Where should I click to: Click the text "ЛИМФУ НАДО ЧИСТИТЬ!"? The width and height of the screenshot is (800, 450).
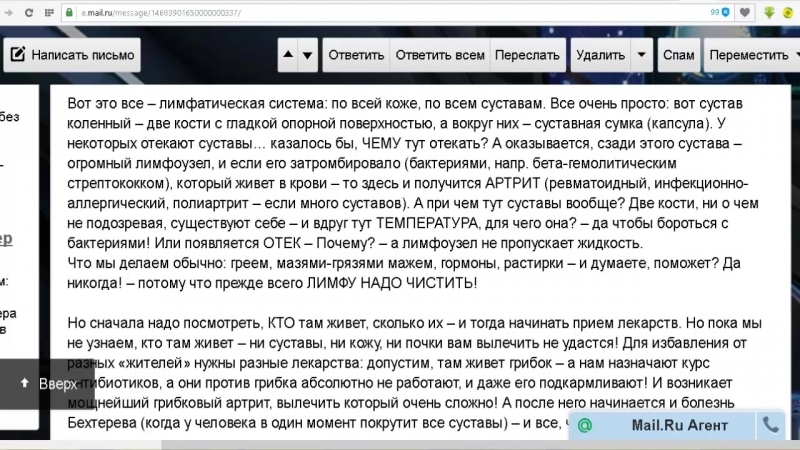click(x=392, y=283)
